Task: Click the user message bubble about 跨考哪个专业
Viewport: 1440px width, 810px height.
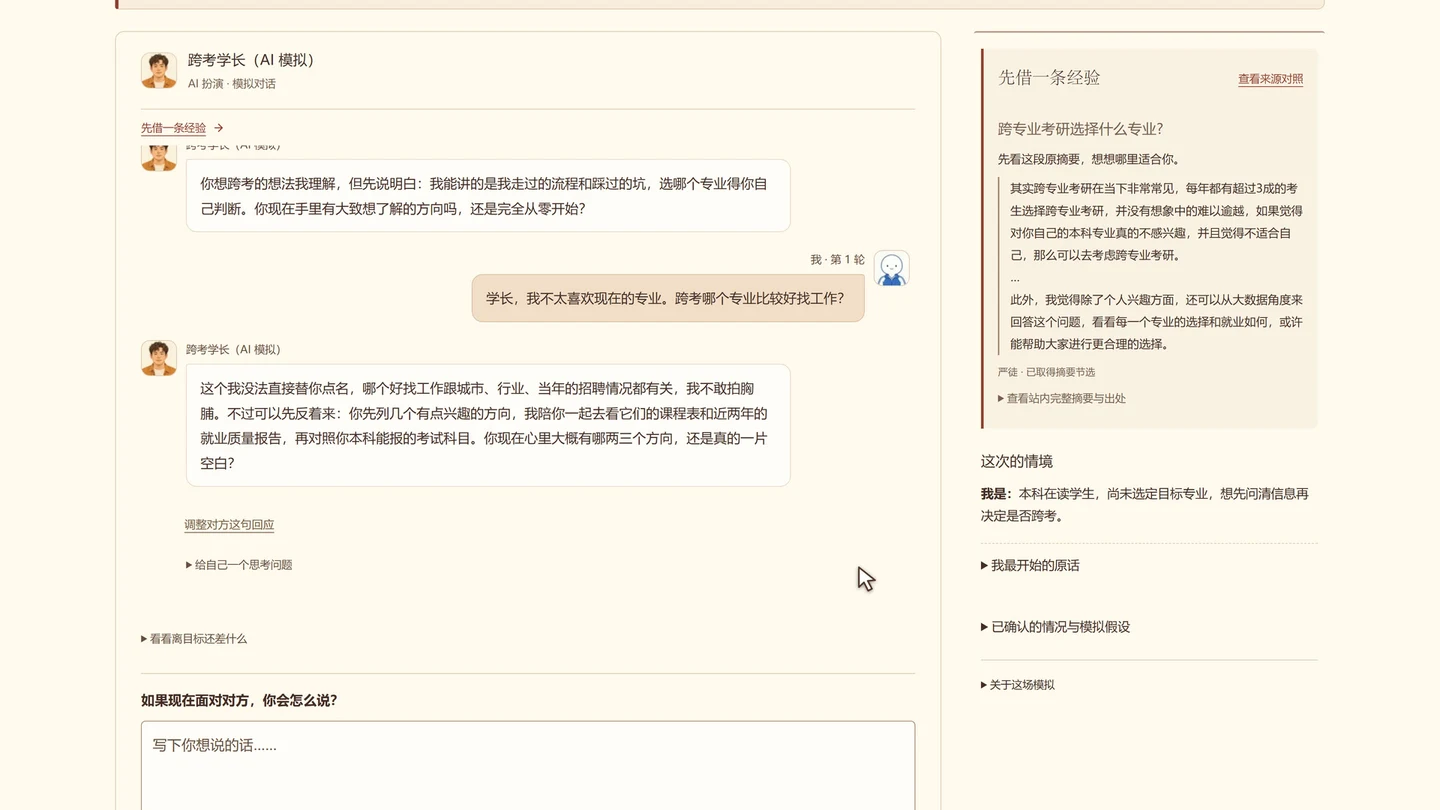Action: (667, 298)
